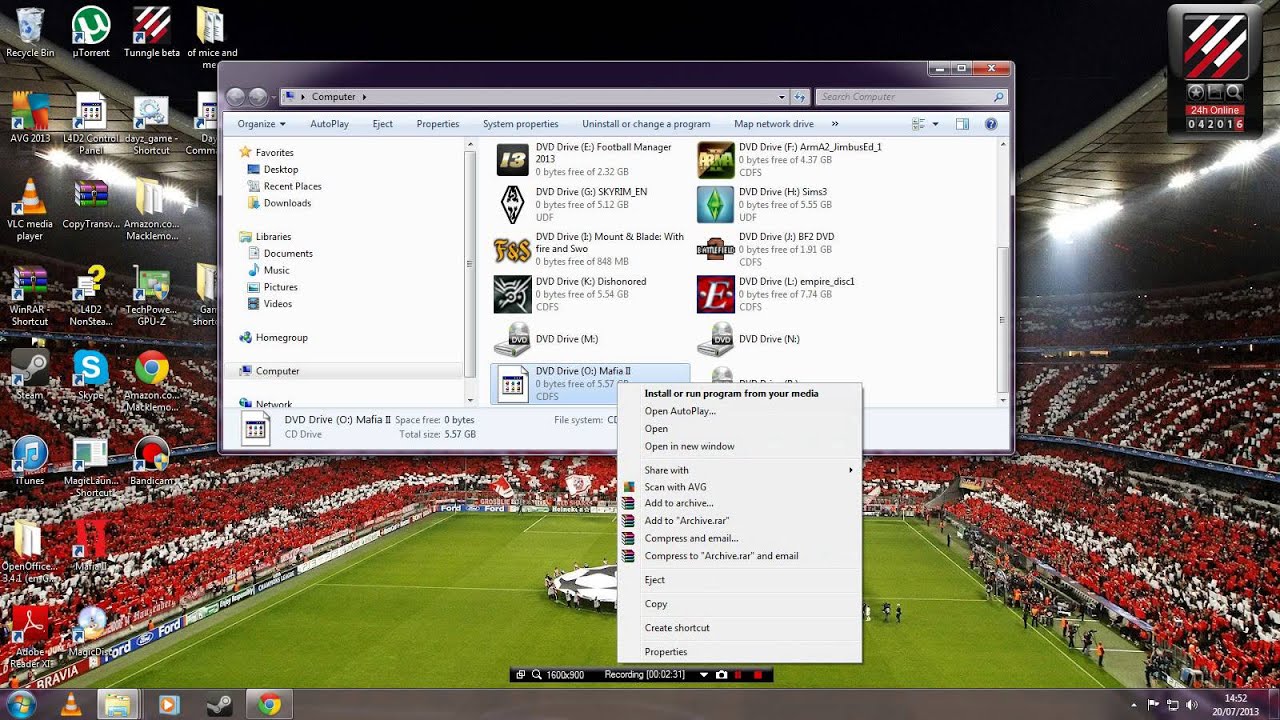Expand the Share with submenu arrow

(x=851, y=470)
